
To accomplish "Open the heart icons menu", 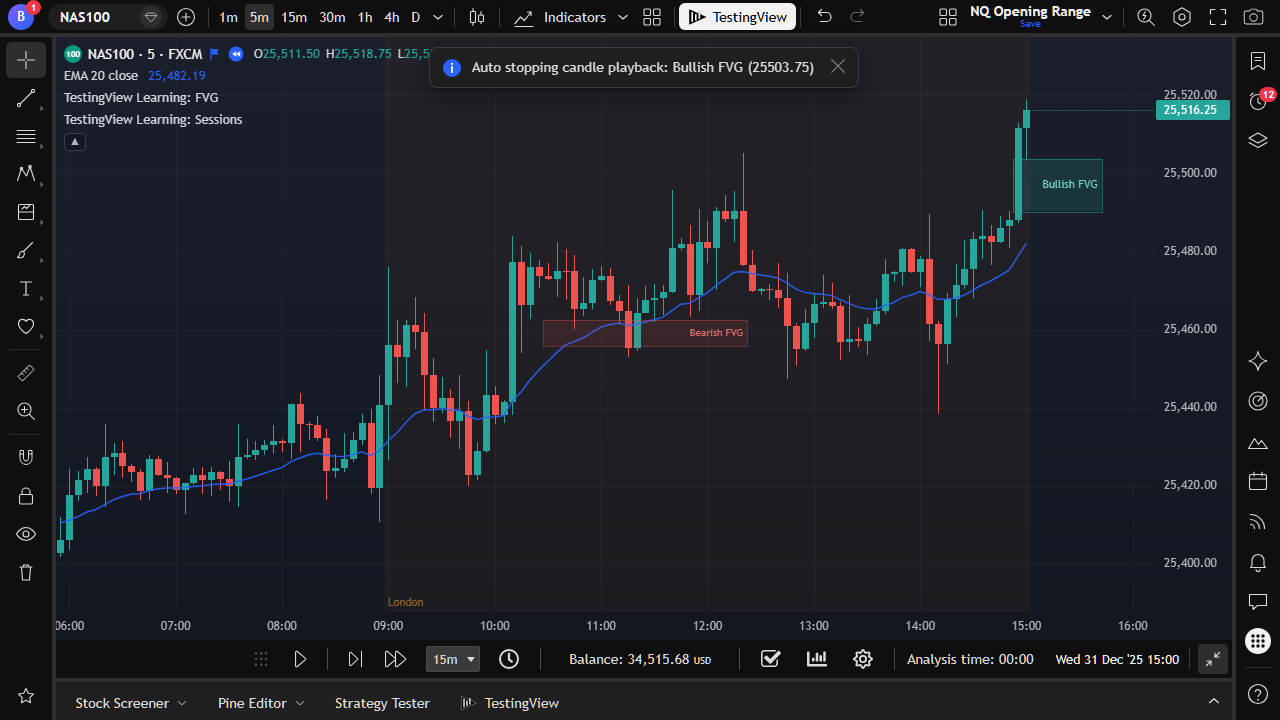I will coord(26,326).
